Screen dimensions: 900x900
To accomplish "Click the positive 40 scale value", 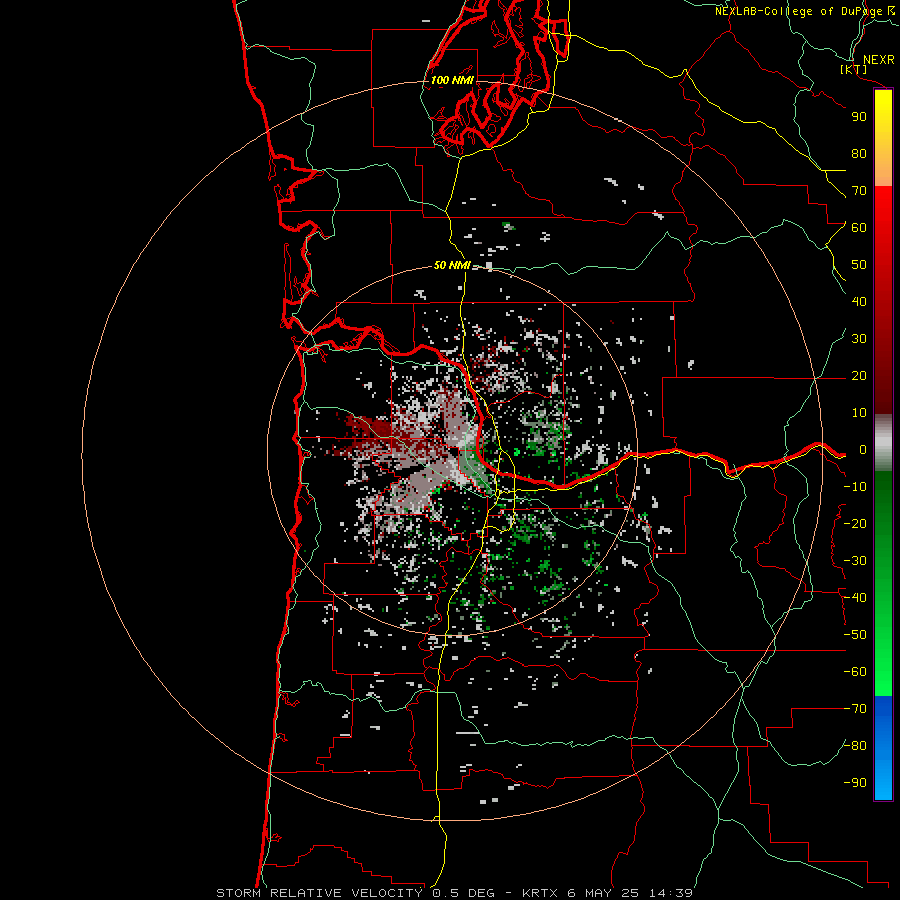I will pyautogui.click(x=859, y=302).
